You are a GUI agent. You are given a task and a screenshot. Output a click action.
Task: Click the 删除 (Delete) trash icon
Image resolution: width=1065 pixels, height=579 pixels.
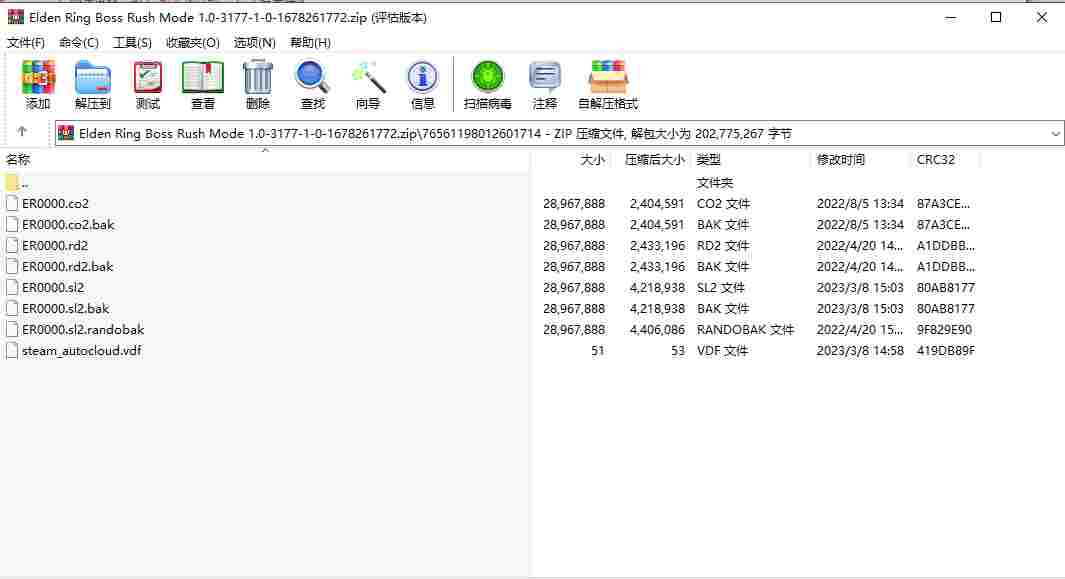tap(257, 77)
